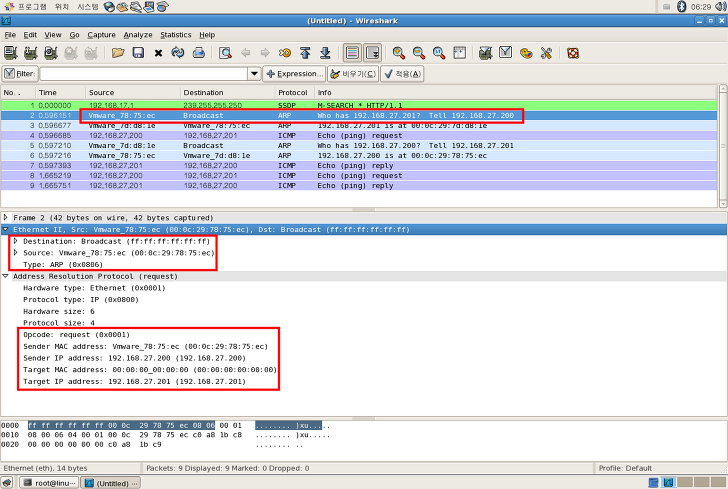Open the File menu
The height and width of the screenshot is (489, 728).
point(10,35)
